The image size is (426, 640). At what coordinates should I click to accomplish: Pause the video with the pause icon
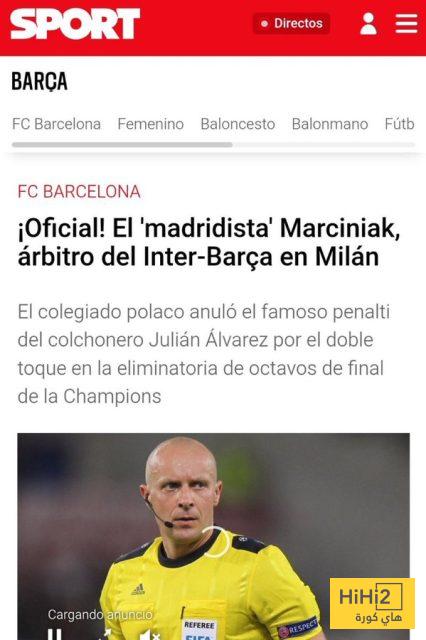coord(55,634)
